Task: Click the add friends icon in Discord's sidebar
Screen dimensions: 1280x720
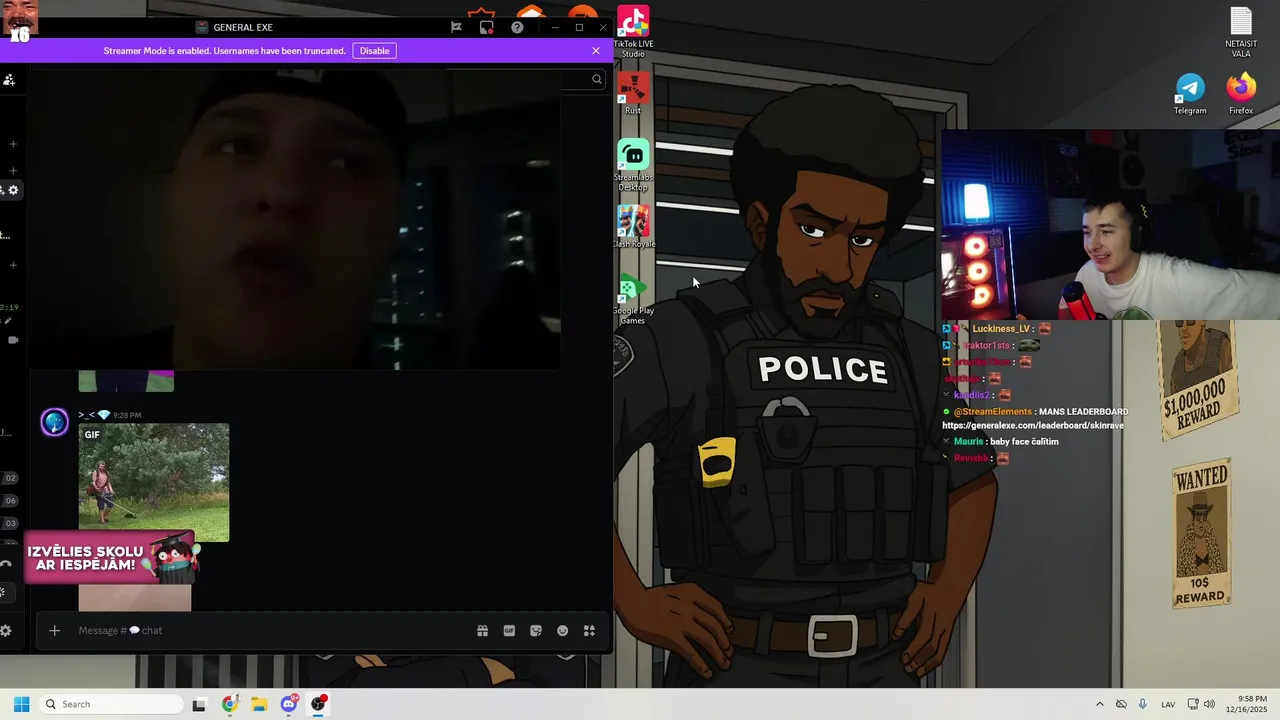Action: tap(8, 79)
